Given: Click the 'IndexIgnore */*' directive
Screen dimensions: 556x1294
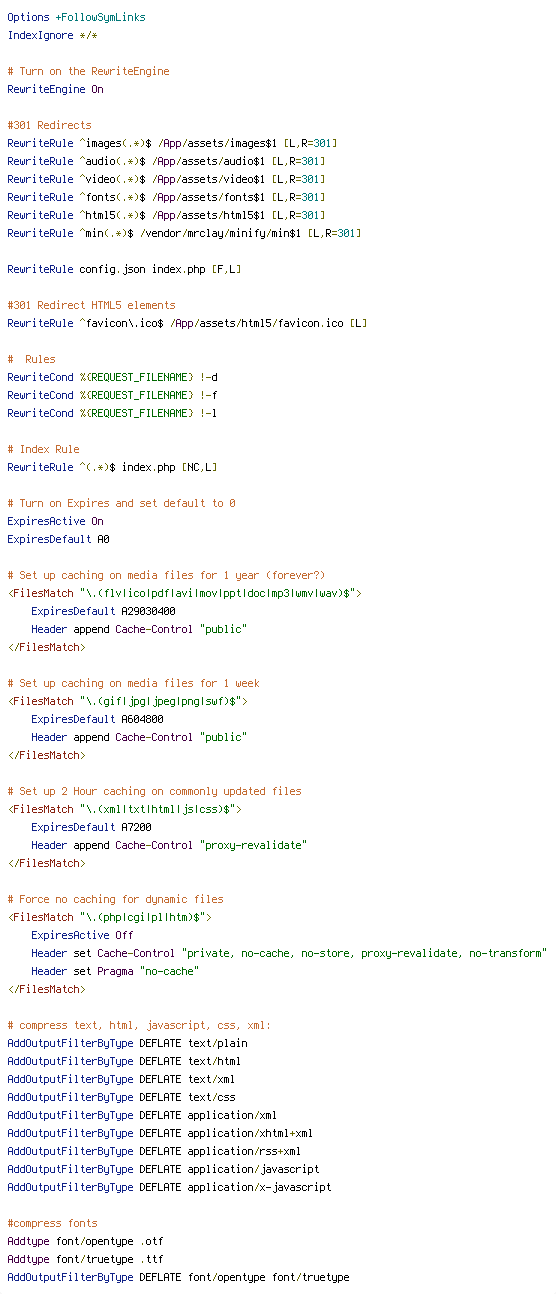Looking at the screenshot, I should 52,36.
